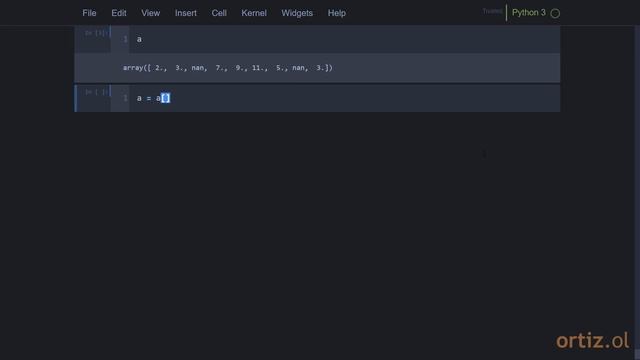
Task: Open the Edit menu
Action: click(x=119, y=13)
